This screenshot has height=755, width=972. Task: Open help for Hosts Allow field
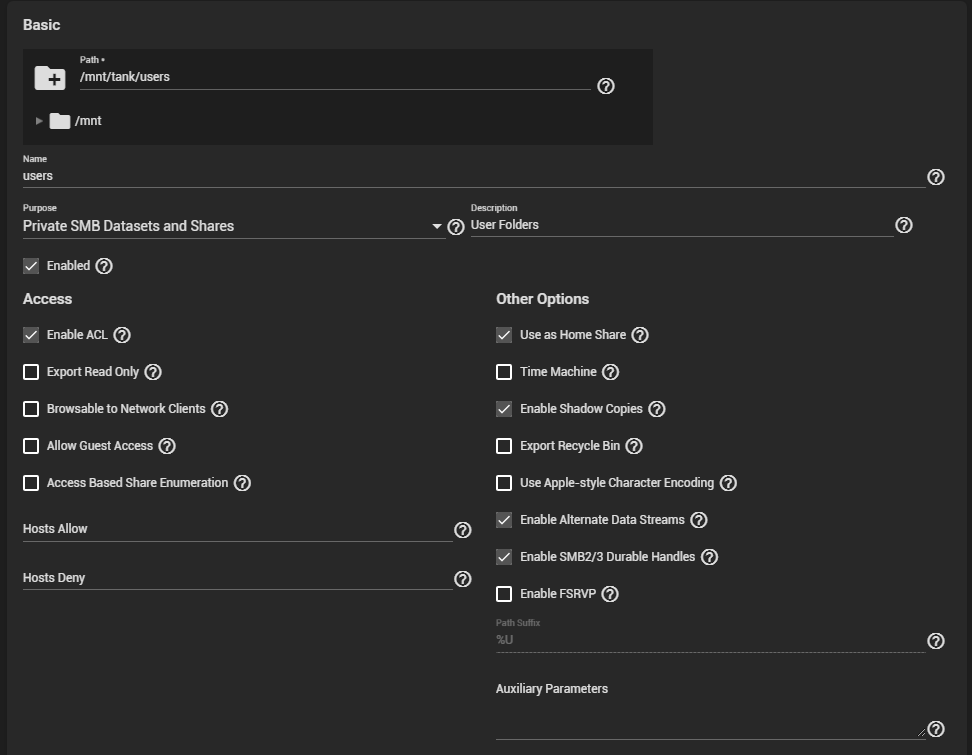[462, 530]
